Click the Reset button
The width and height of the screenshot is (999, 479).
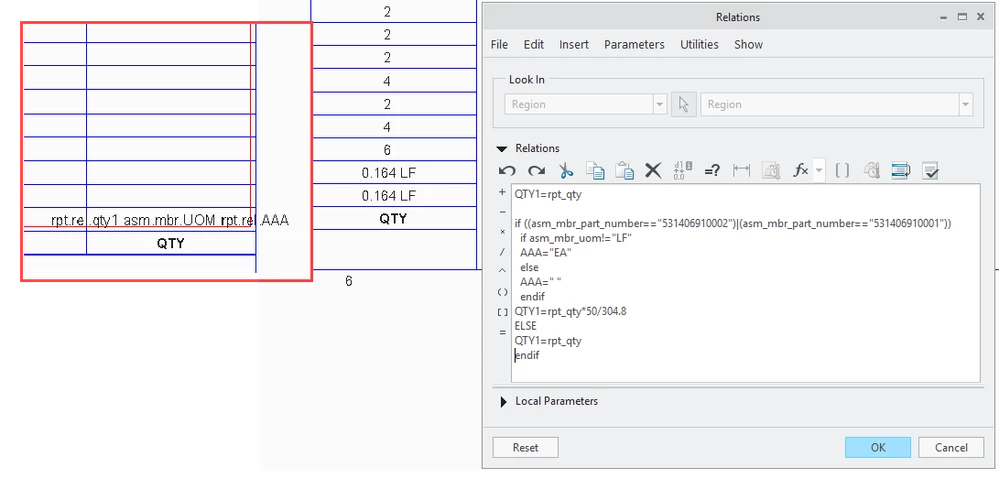[526, 447]
